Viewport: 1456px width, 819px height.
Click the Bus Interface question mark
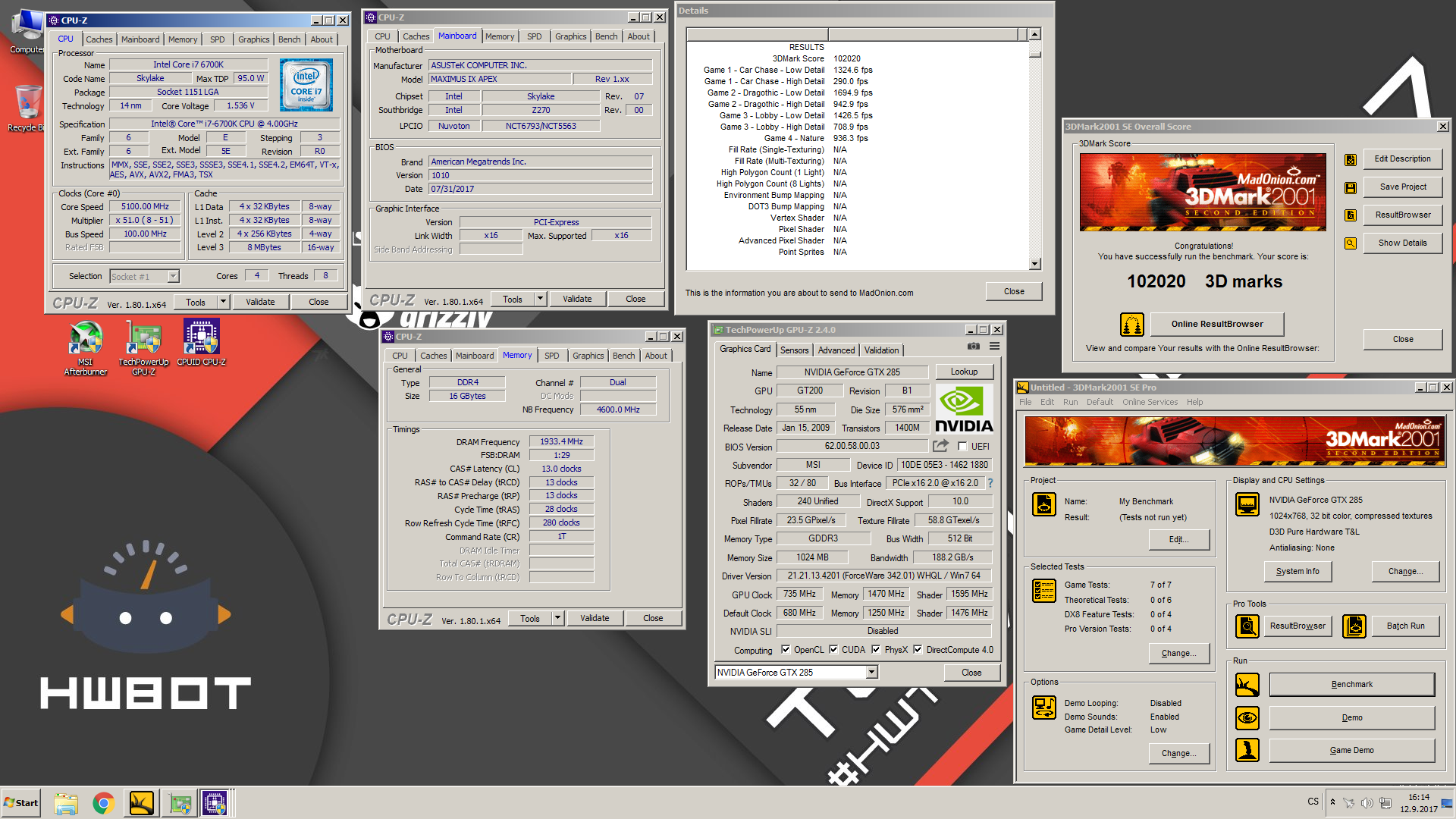click(x=990, y=483)
